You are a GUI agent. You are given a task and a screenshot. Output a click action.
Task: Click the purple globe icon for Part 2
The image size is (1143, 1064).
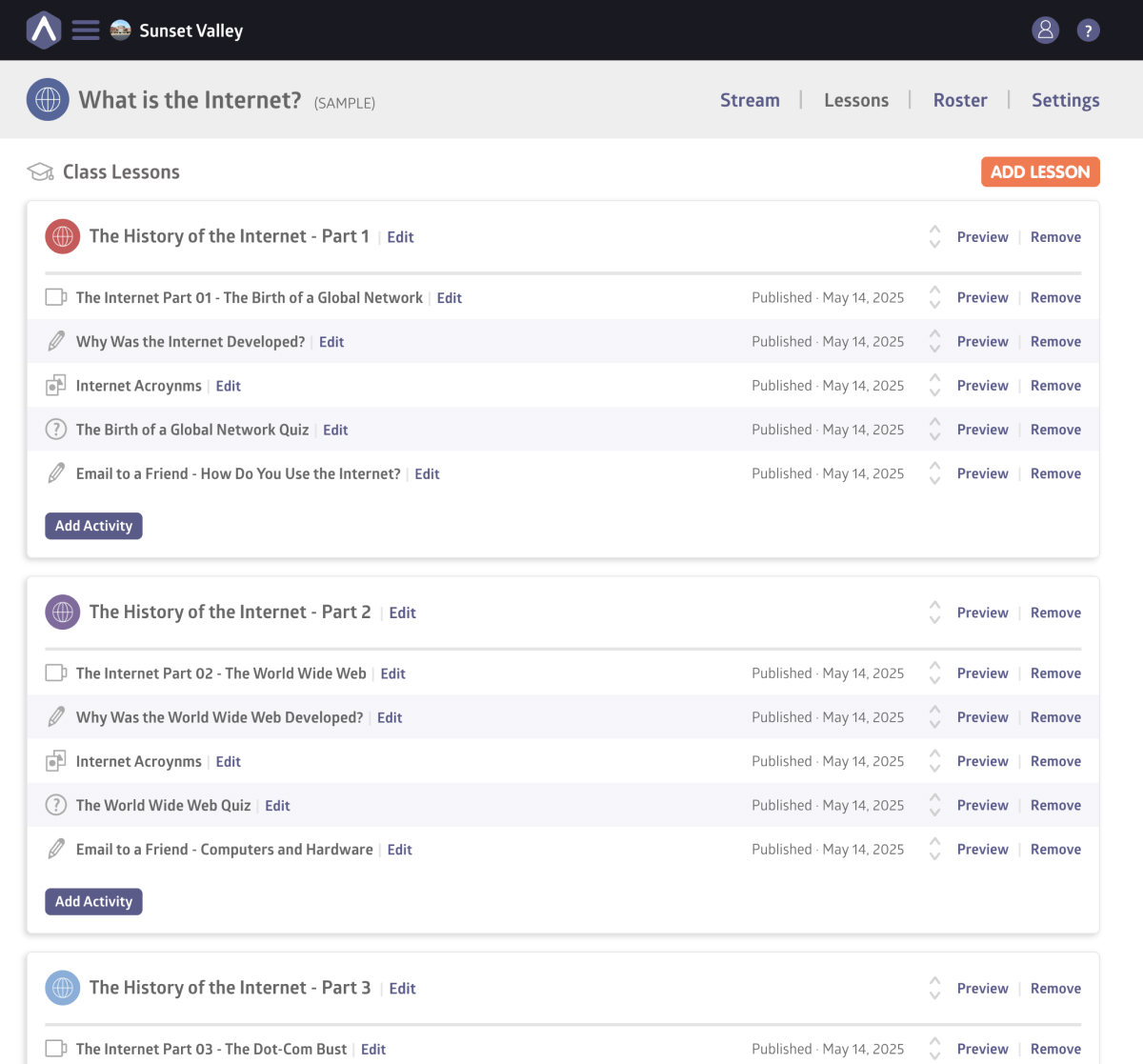click(63, 612)
